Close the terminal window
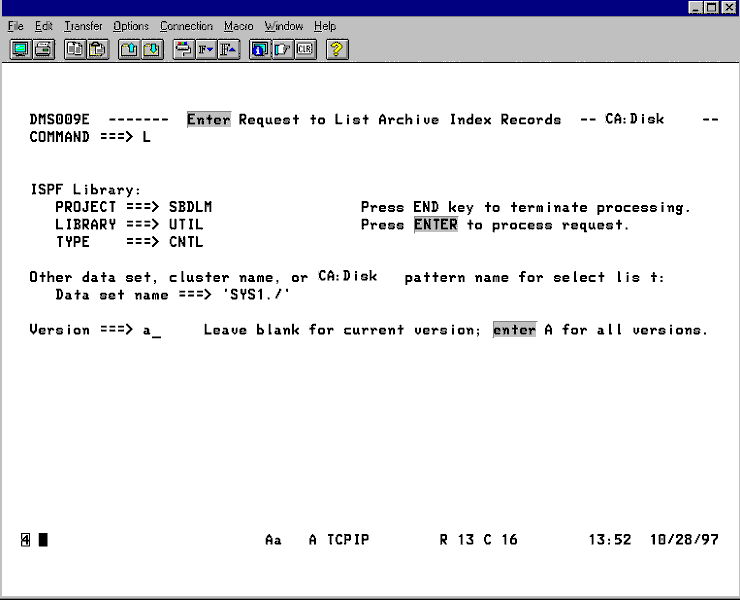This screenshot has height=600, width=740. 729,7
